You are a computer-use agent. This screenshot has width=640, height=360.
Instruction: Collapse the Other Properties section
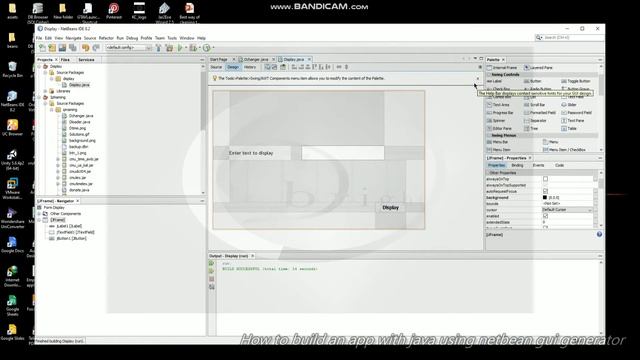(x=488, y=173)
